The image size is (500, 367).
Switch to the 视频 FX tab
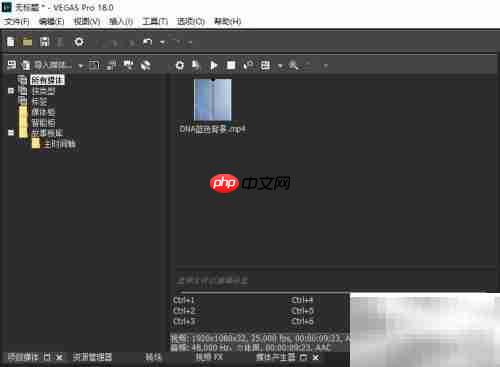pos(209,357)
